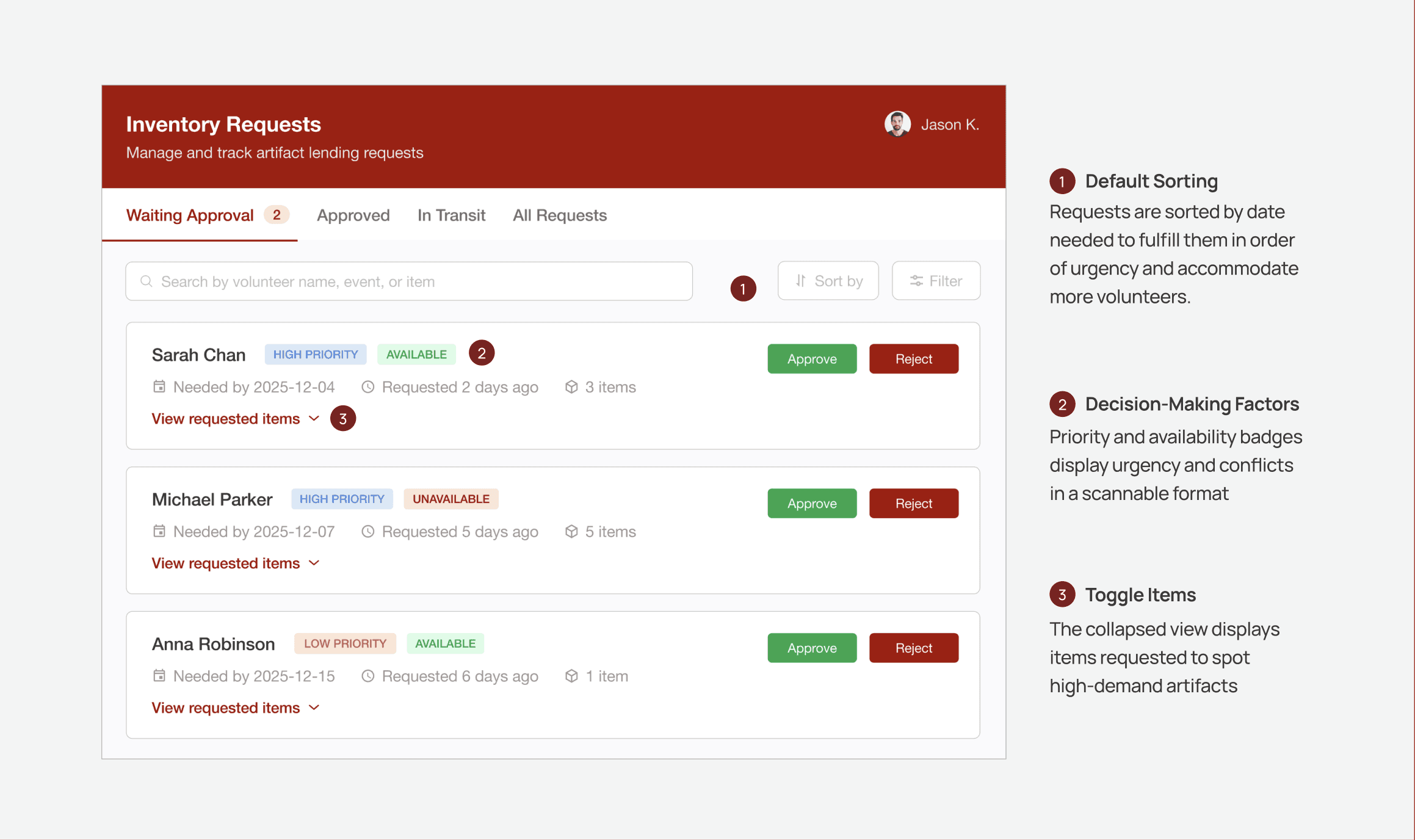The image size is (1415, 840).
Task: Switch to the In Transit tab
Action: tap(451, 215)
